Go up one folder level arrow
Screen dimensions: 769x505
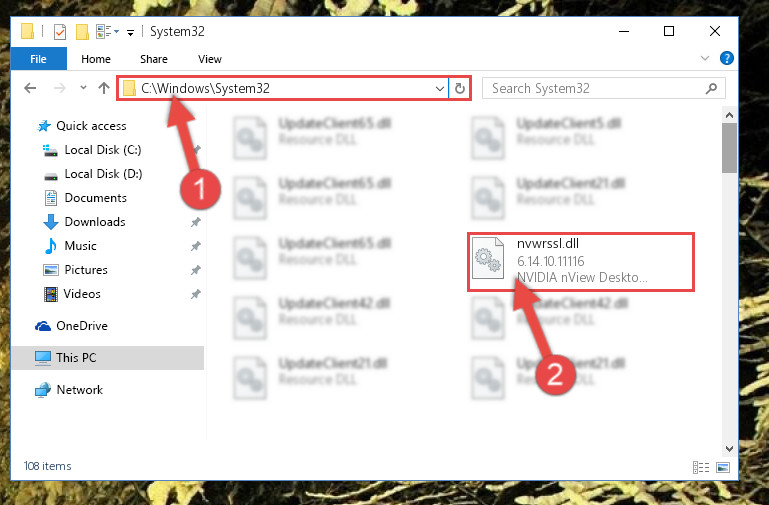(x=103, y=88)
